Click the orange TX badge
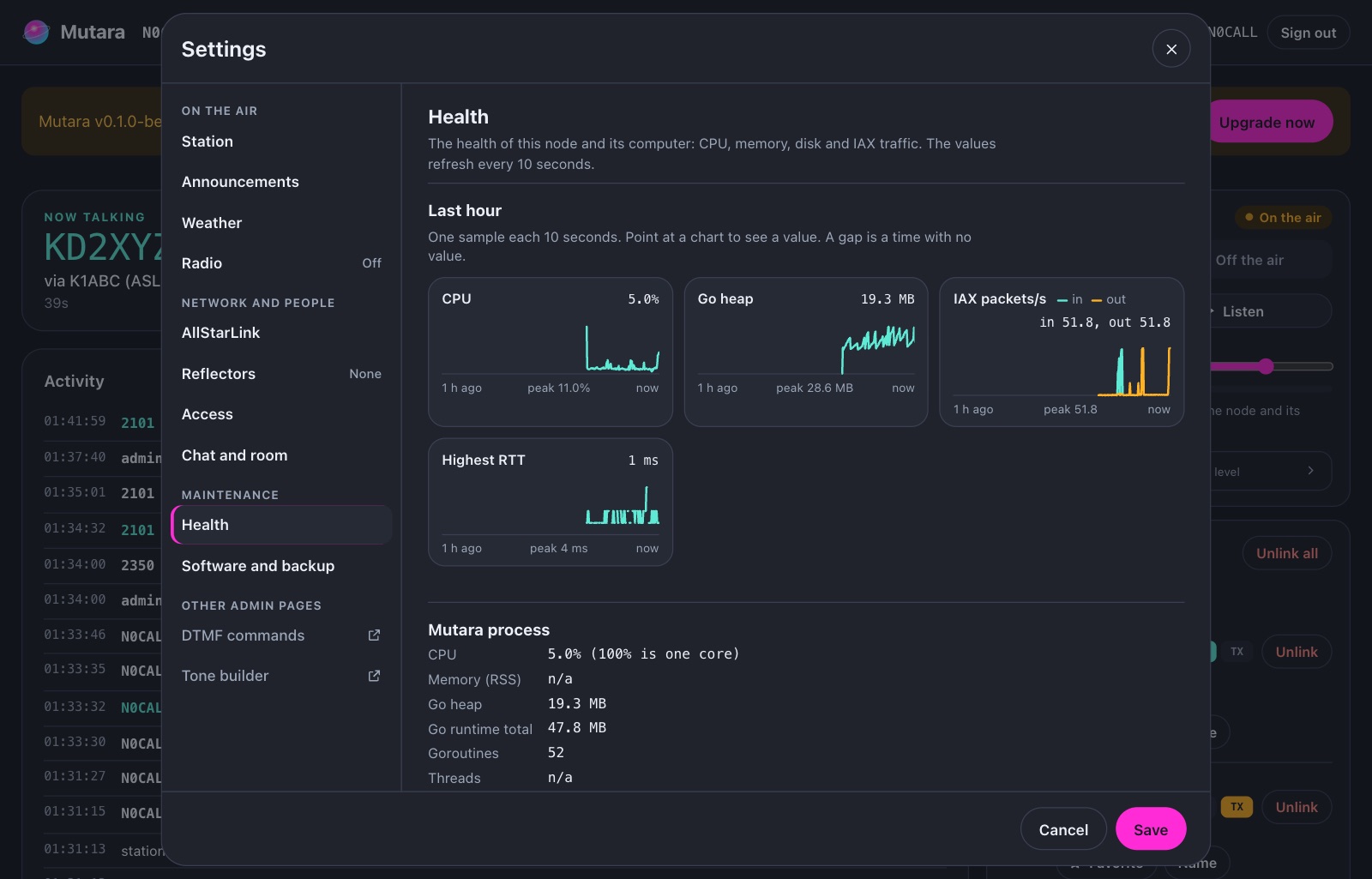 click(x=1237, y=807)
